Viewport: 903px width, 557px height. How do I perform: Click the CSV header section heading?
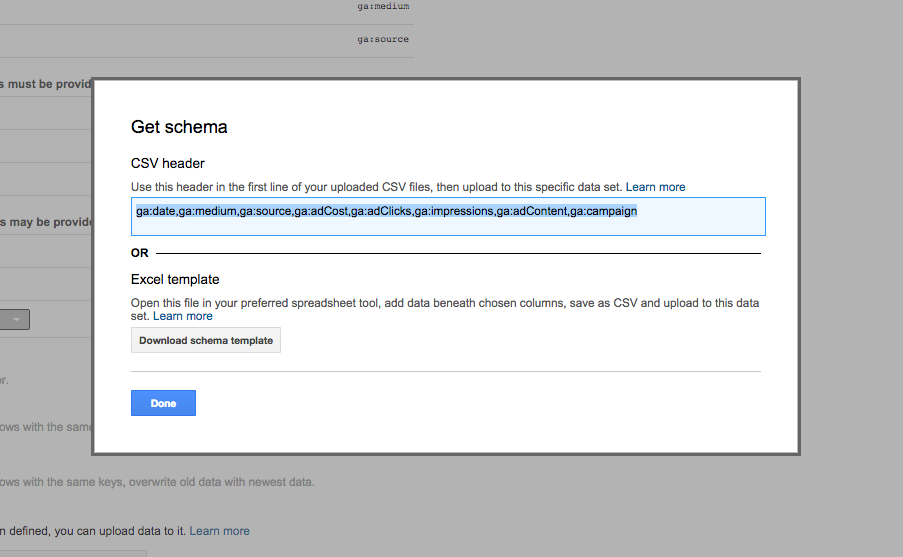tap(168, 164)
